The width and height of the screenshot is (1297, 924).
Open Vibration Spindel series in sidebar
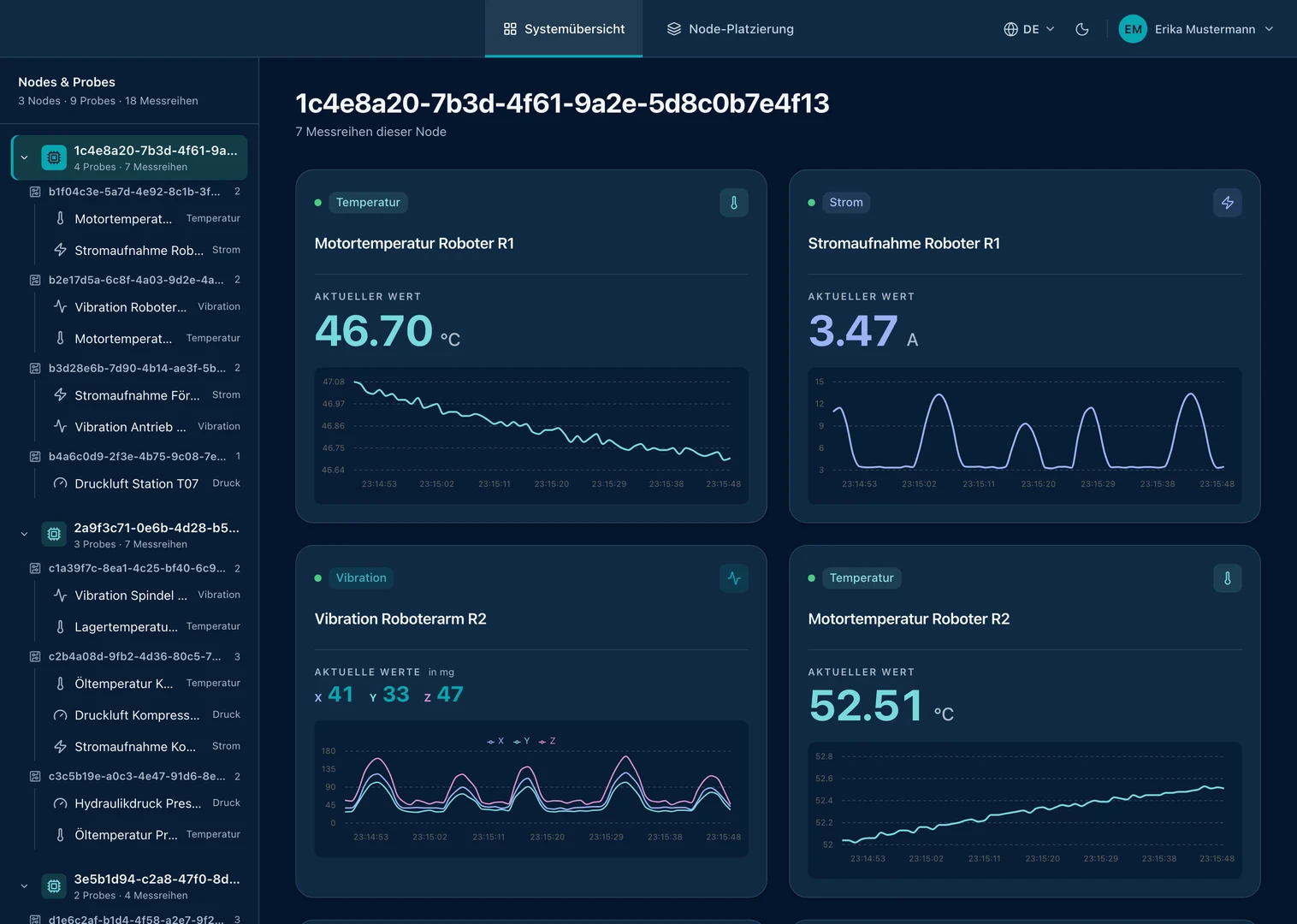[146, 595]
